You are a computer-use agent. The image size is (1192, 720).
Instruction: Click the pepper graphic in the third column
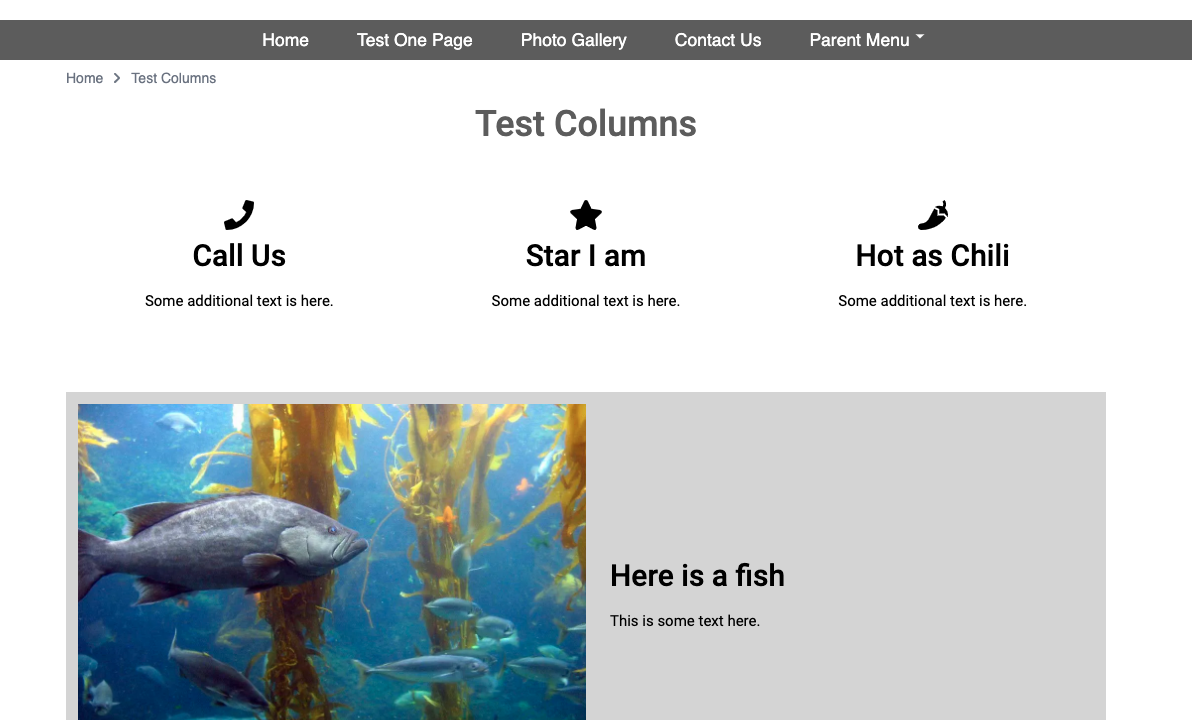pos(932,215)
